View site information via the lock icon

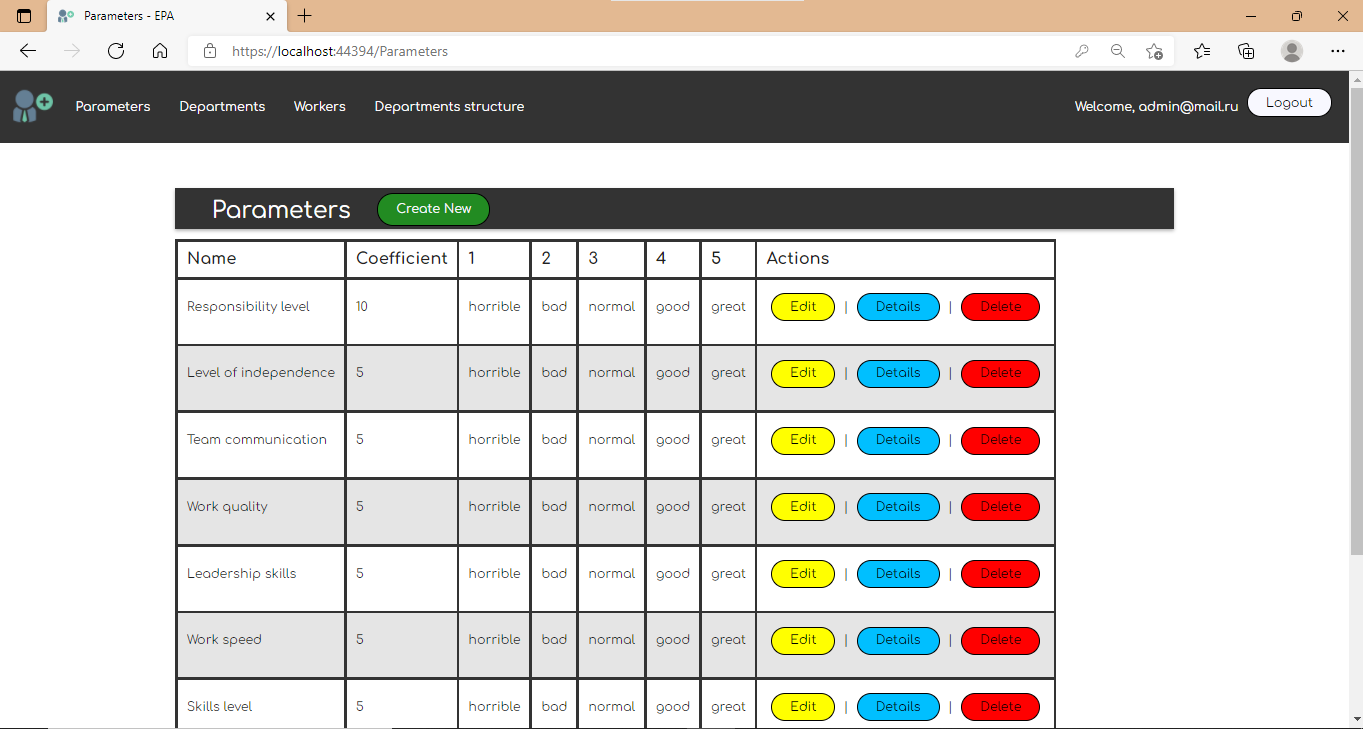210,51
